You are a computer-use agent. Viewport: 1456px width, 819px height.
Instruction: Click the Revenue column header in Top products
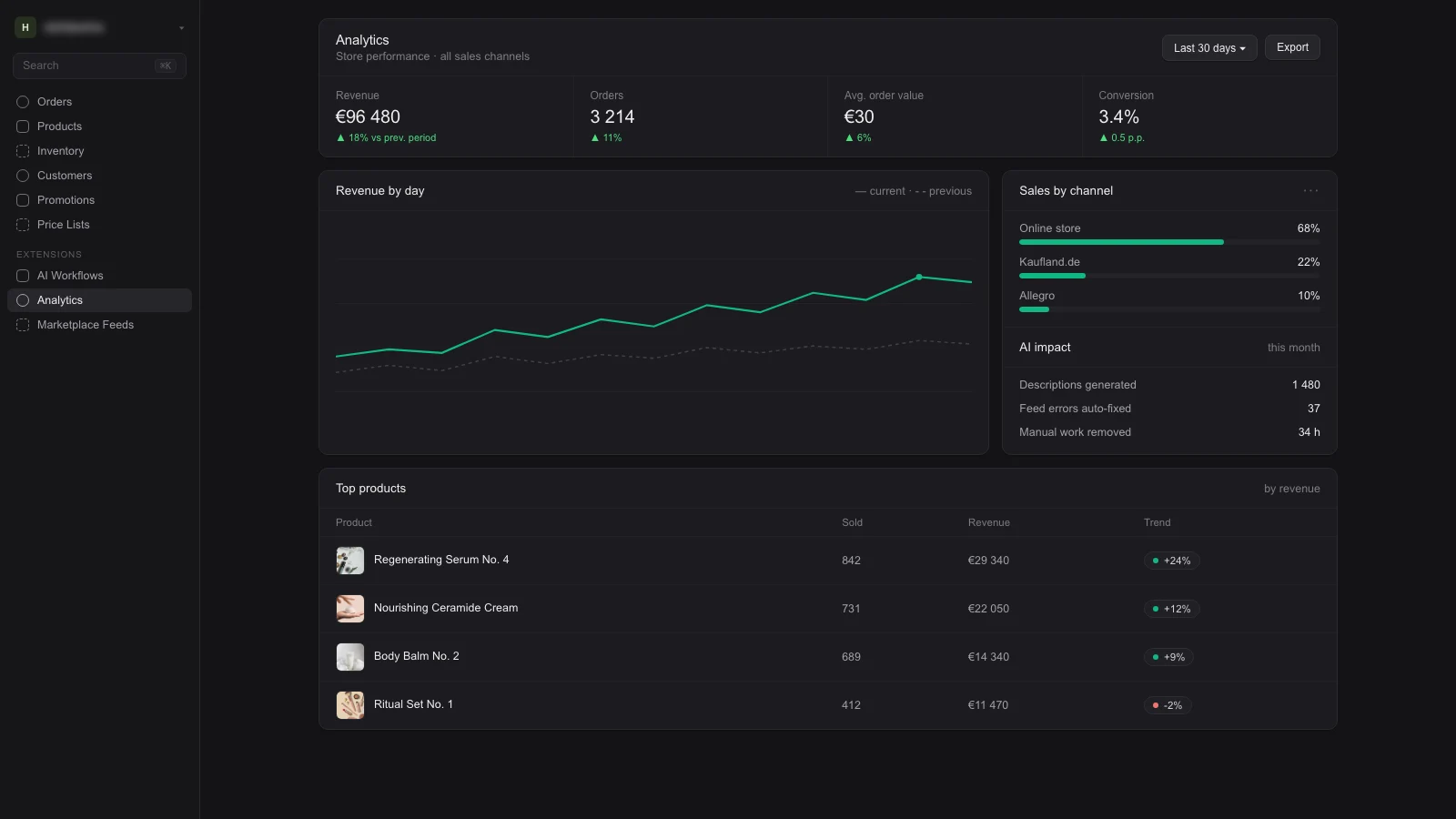[989, 522]
